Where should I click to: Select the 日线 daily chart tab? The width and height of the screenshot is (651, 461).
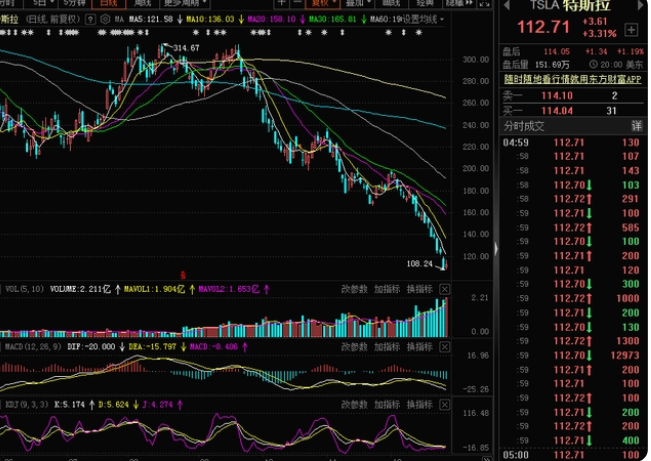point(108,3)
